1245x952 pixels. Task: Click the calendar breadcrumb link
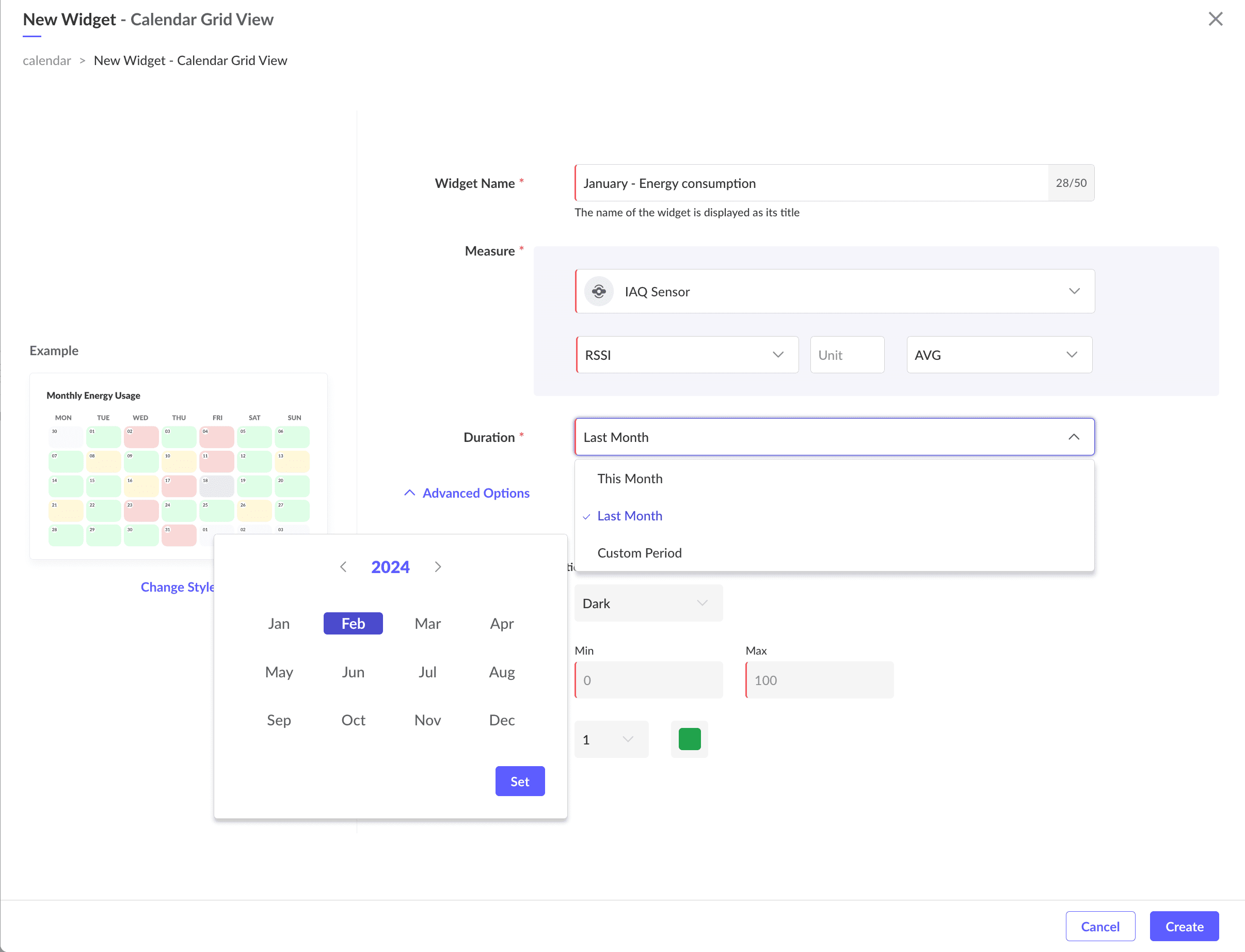(46, 60)
